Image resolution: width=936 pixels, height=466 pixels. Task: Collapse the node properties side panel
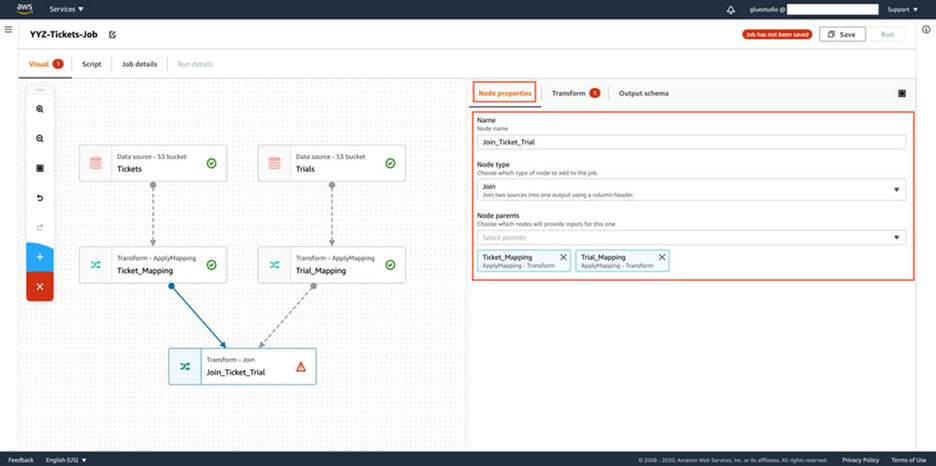[901, 93]
